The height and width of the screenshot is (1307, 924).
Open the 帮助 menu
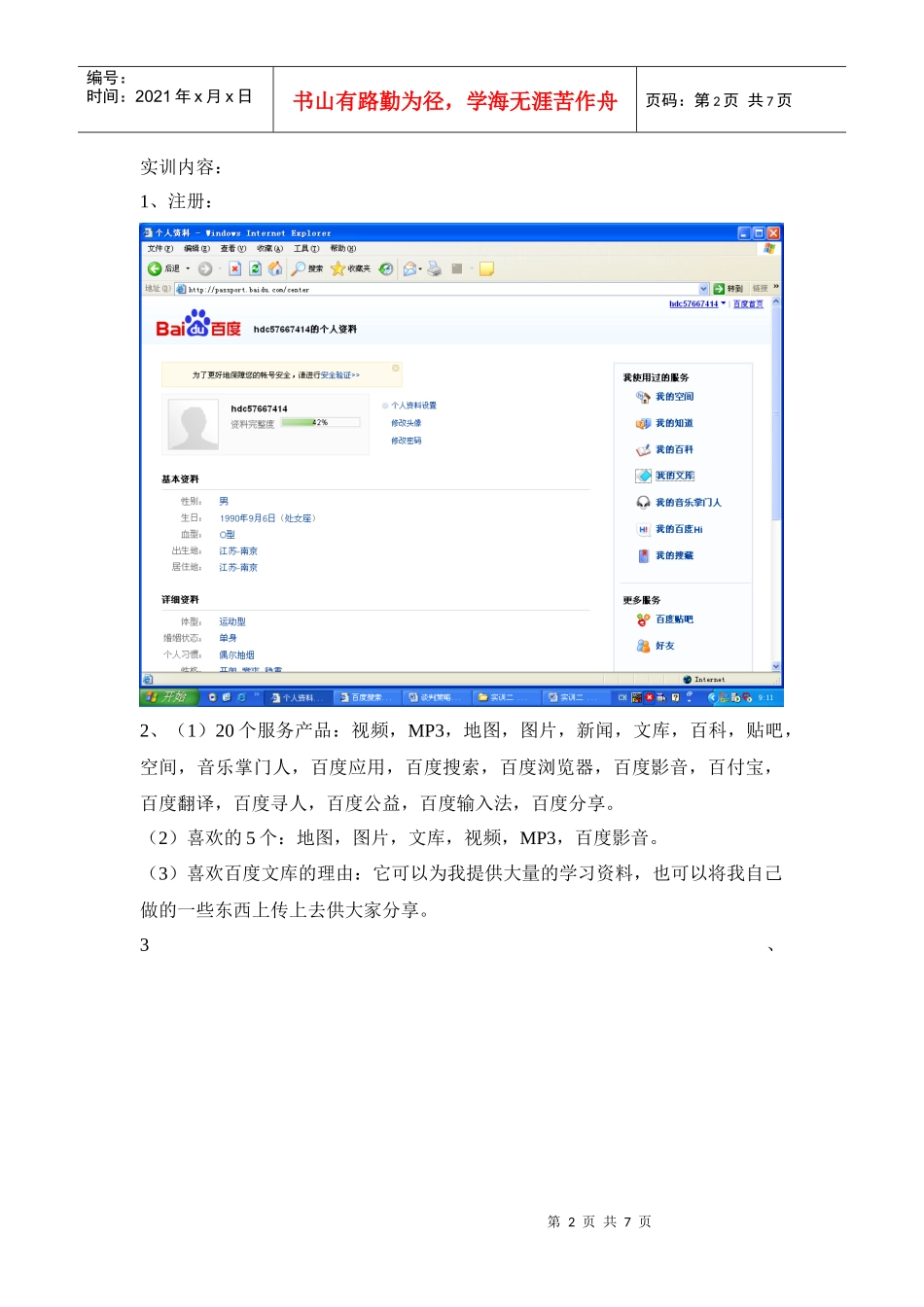point(342,249)
